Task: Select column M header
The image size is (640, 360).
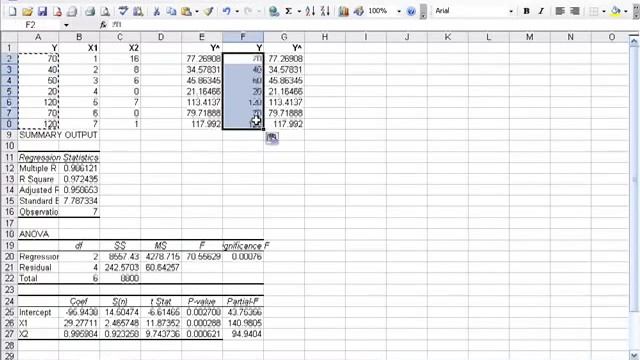Action: (529, 37)
